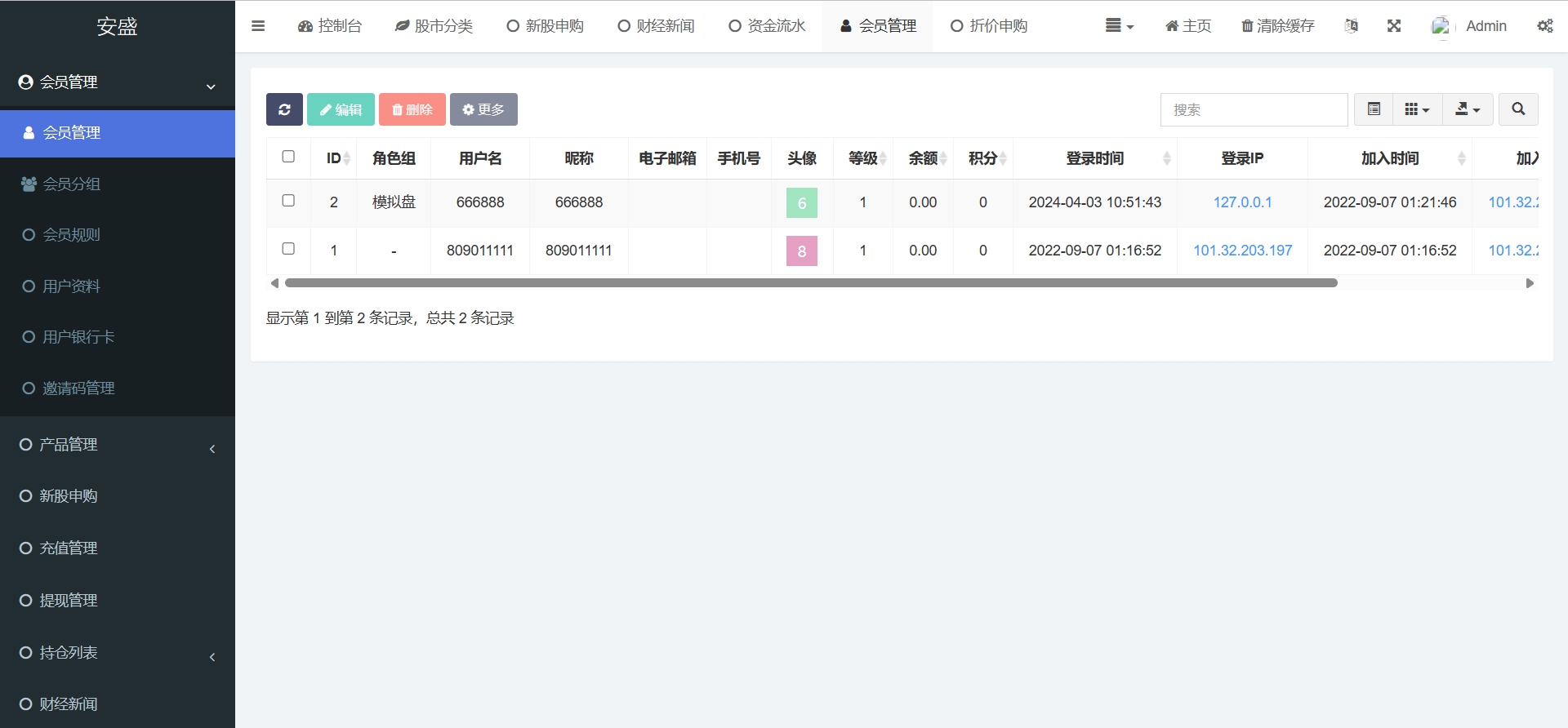Click the fullscreen expand icon
1568x728 pixels.
(1394, 26)
